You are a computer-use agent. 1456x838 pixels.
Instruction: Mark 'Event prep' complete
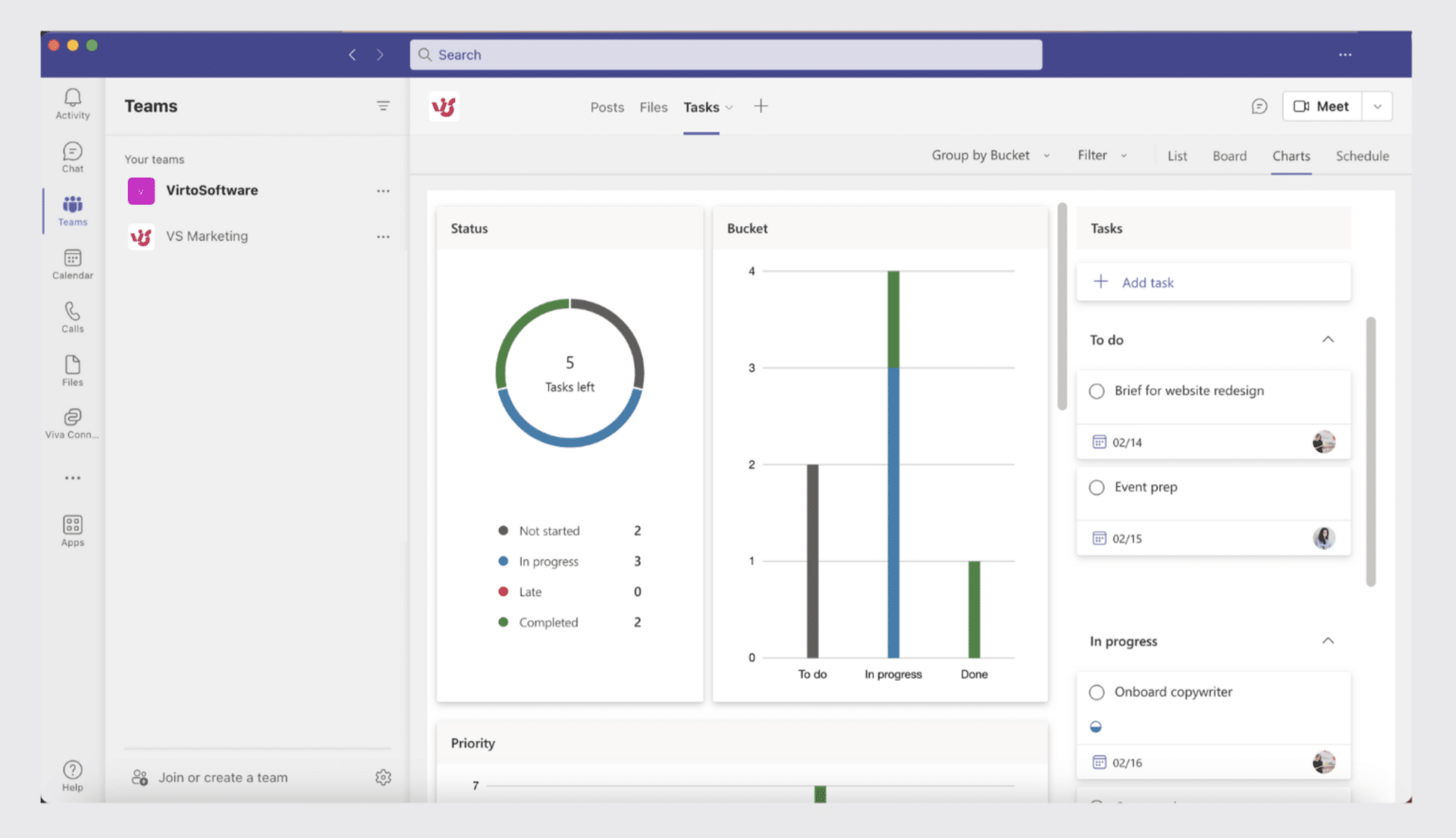[1097, 487]
